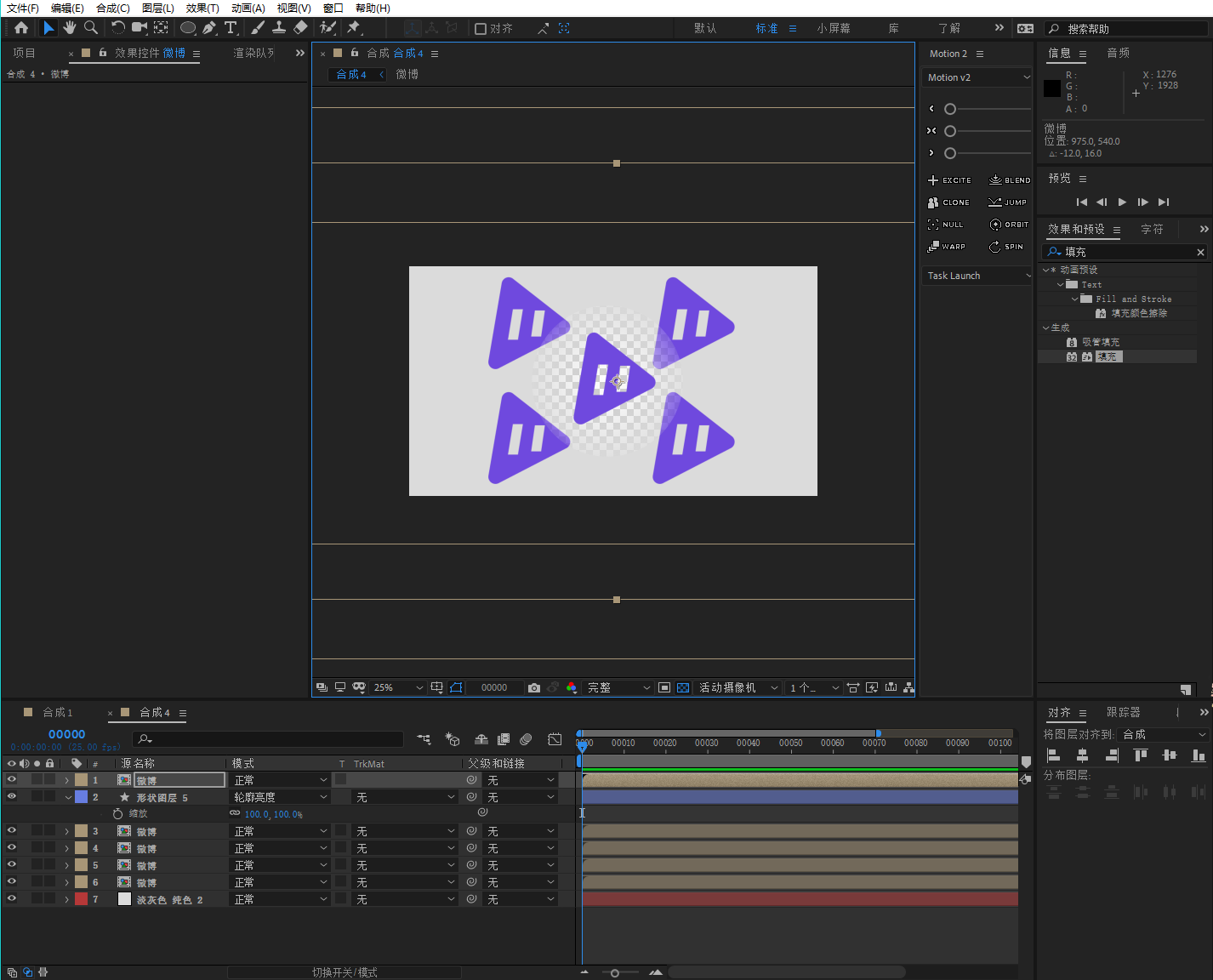Hide layer 3 微博 with eye icon
Image resolution: width=1213 pixels, height=980 pixels.
pyautogui.click(x=12, y=830)
